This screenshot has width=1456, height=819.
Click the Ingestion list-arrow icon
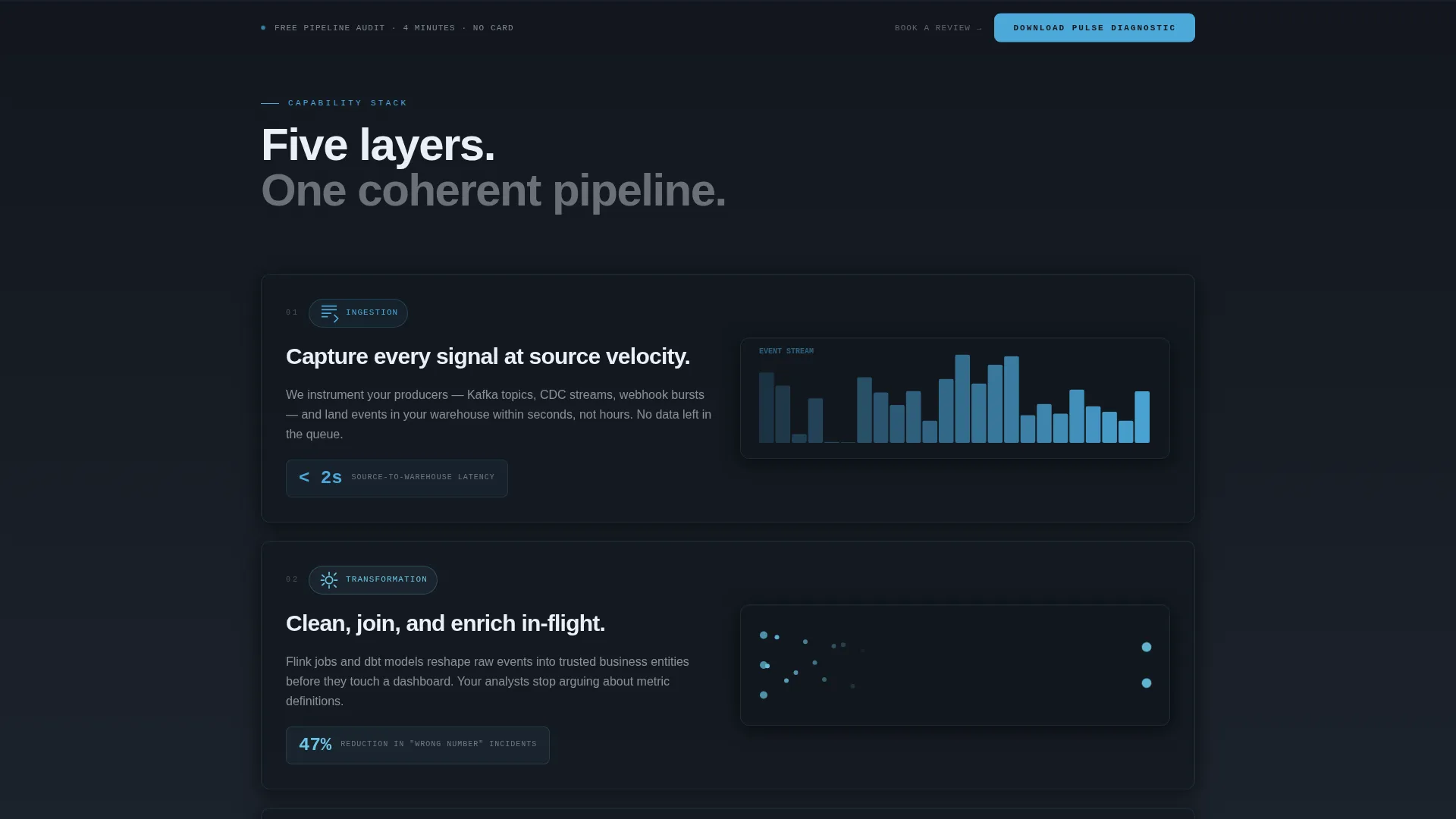pyautogui.click(x=329, y=313)
